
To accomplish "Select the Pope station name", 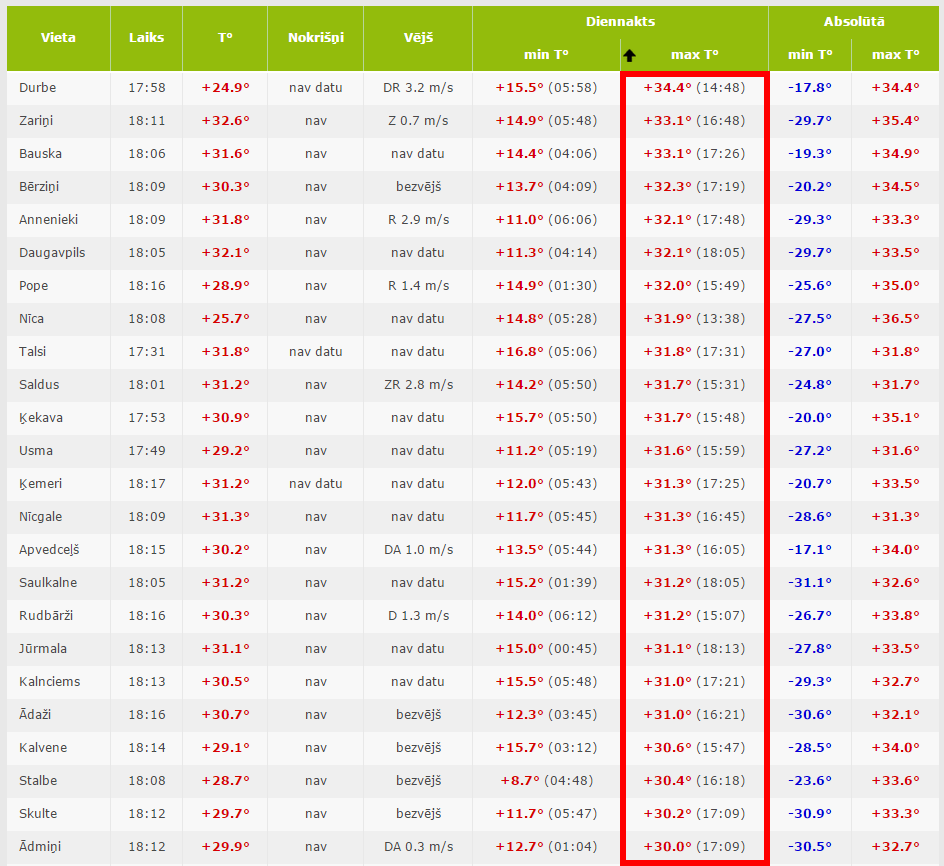I will (x=34, y=285).
